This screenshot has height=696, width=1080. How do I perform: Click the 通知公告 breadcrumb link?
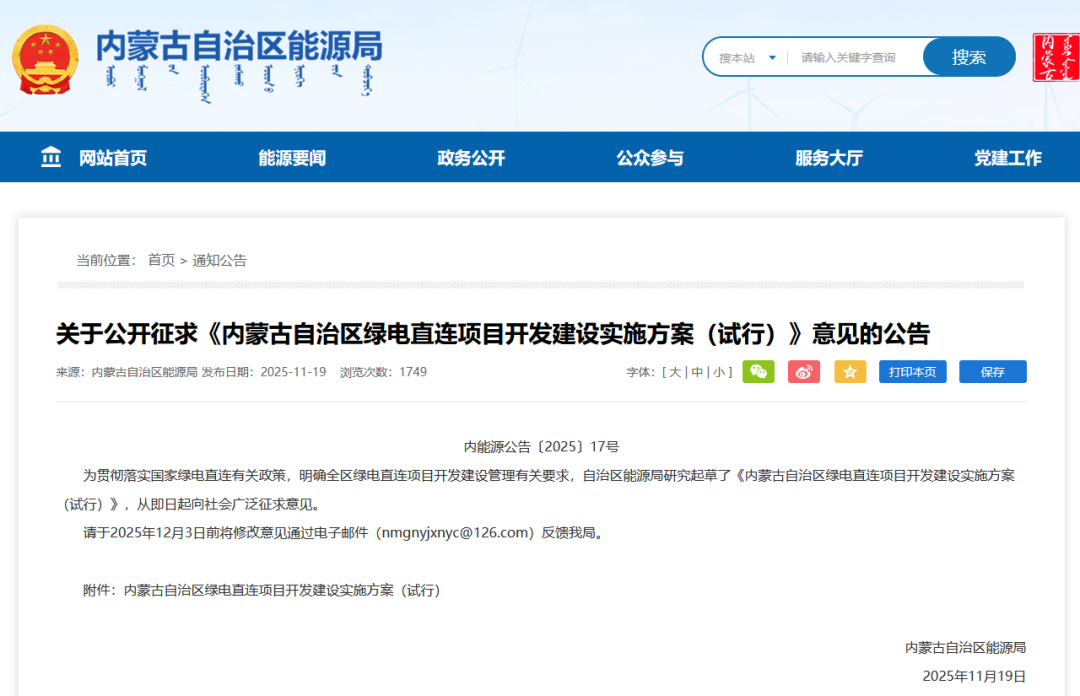(220, 261)
